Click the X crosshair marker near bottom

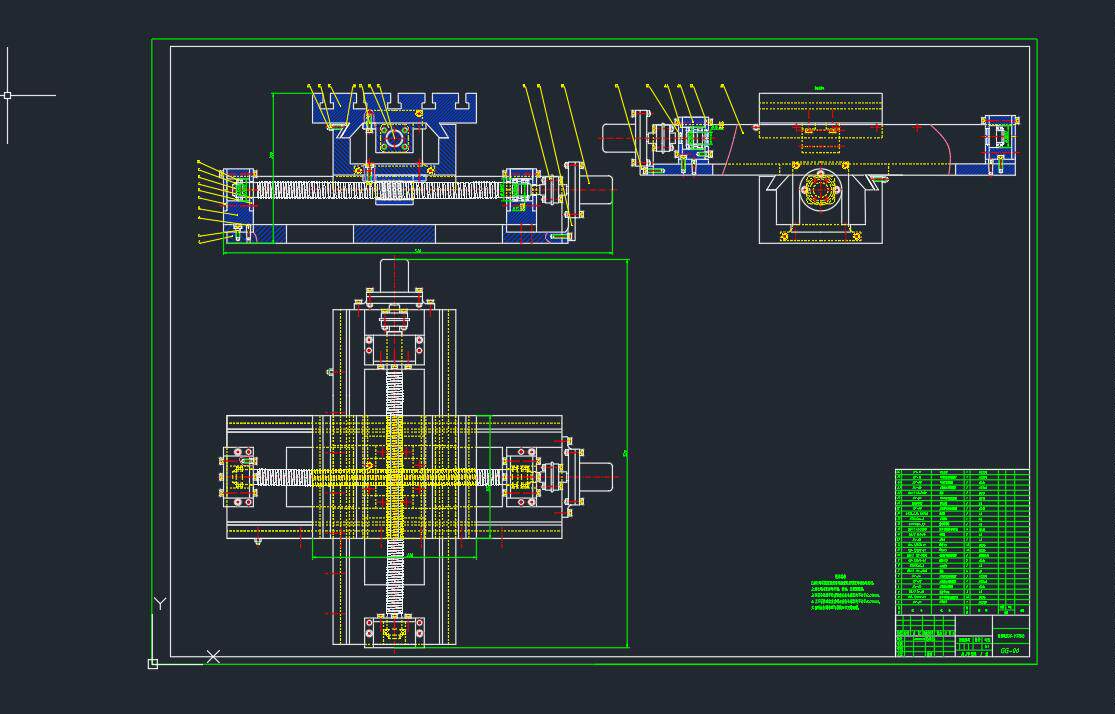point(211,658)
